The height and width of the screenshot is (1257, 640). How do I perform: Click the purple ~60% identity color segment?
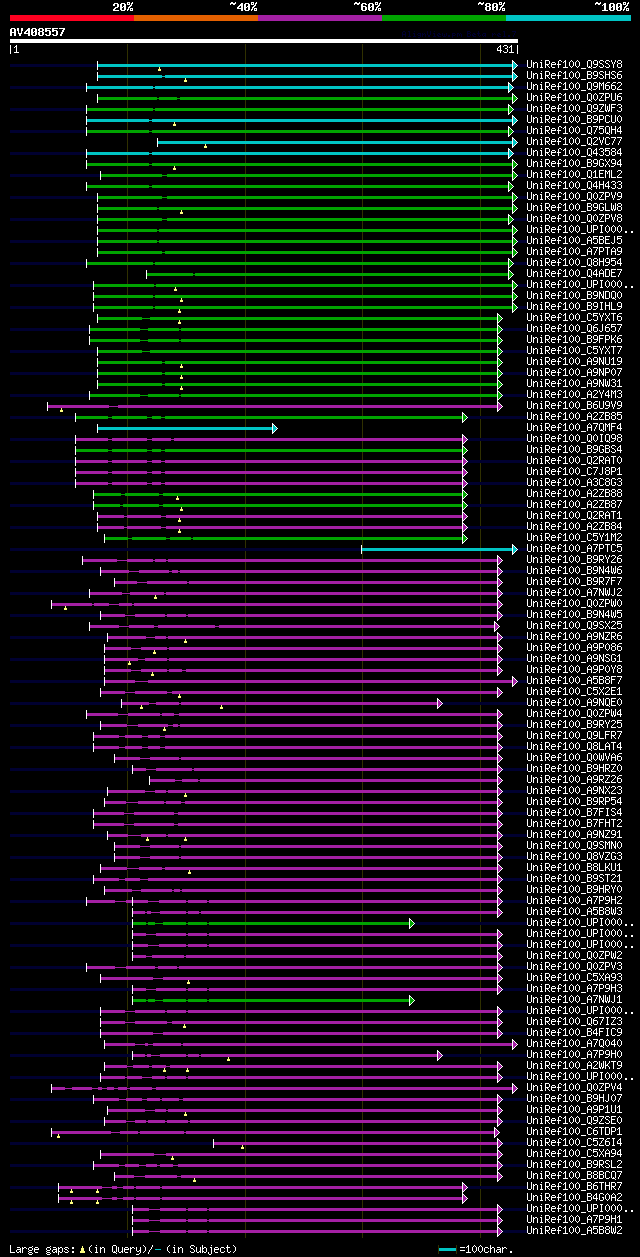[x=320, y=18]
